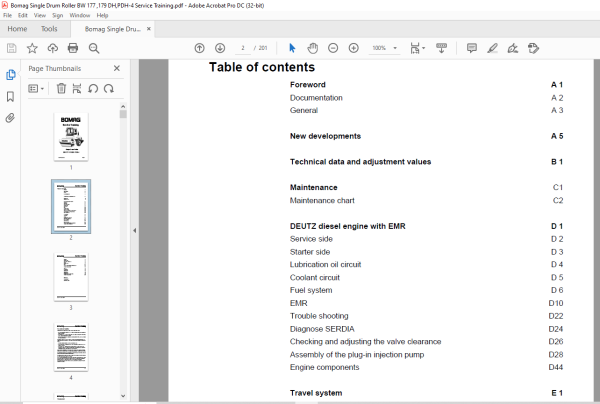Image resolution: width=600 pixels, height=404 pixels.
Task: Select page 2 thumbnail
Action: click(x=71, y=206)
